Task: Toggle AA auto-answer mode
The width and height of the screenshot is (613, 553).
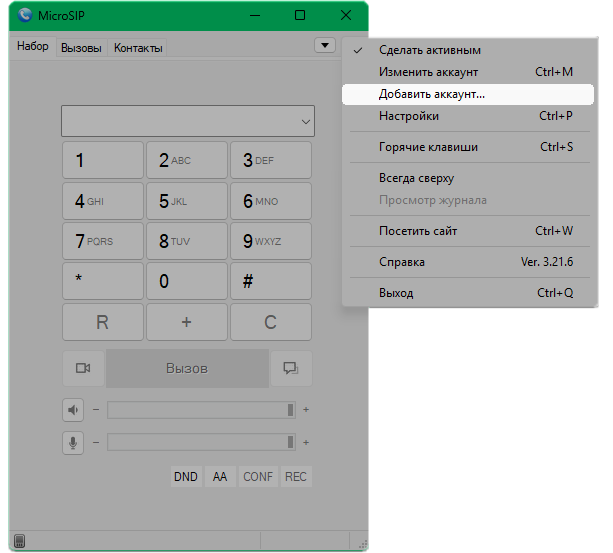Action: coord(220,476)
